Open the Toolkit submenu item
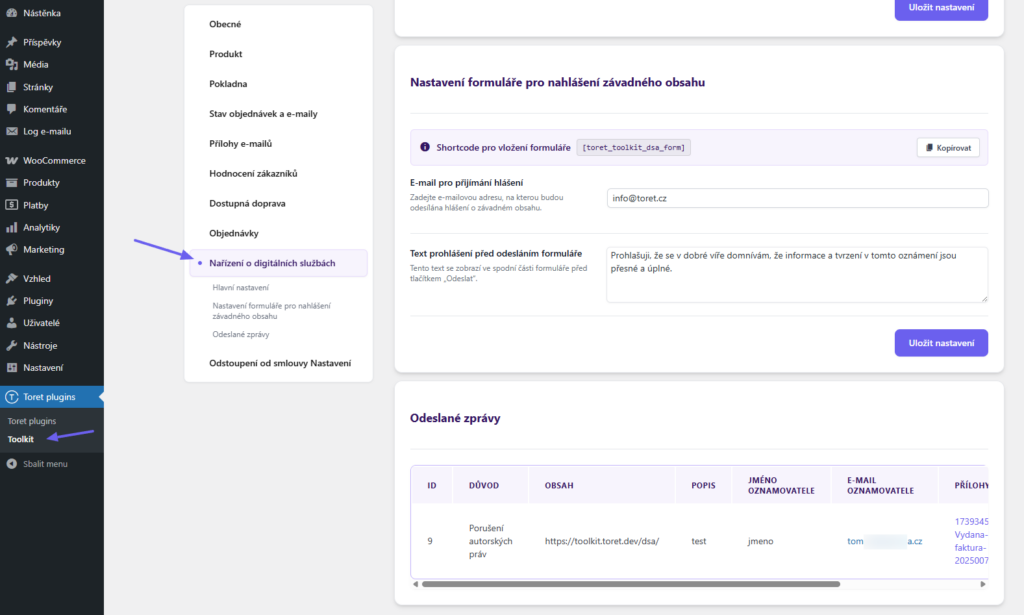 pos(21,438)
